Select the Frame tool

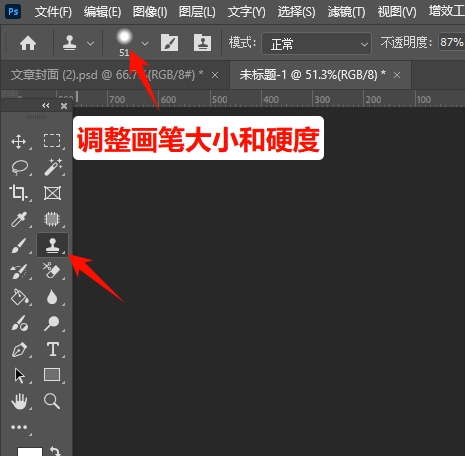click(52, 193)
